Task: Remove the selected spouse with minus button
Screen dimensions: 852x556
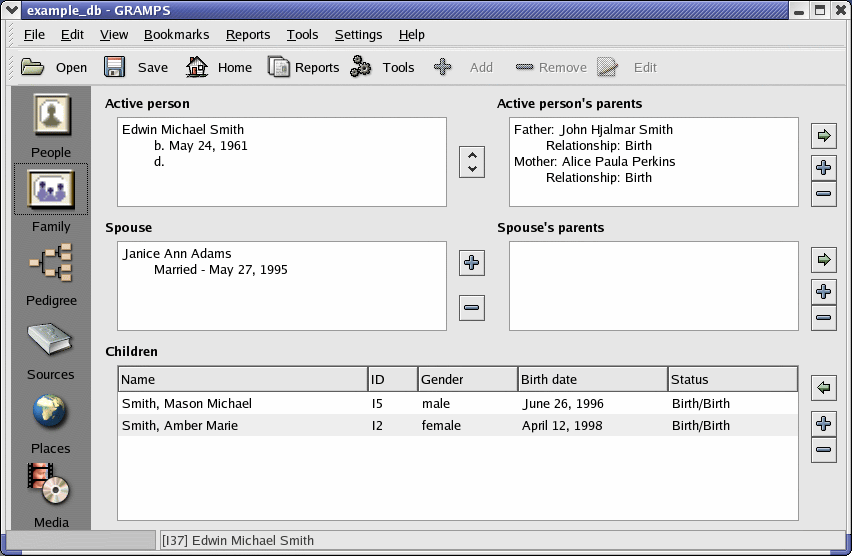Action: (x=472, y=308)
